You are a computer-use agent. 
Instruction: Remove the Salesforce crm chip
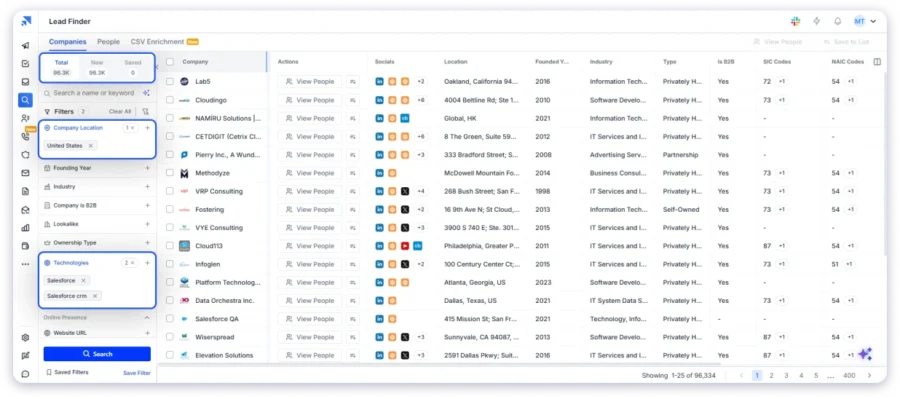(95, 296)
